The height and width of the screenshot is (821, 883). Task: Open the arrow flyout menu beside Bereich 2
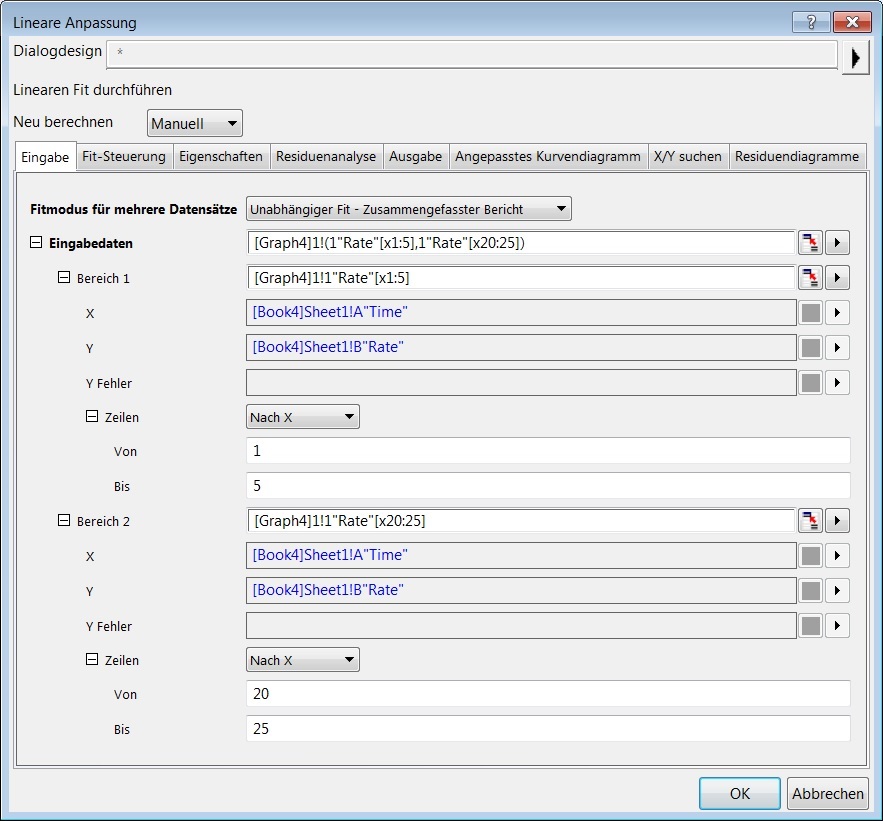pos(837,521)
